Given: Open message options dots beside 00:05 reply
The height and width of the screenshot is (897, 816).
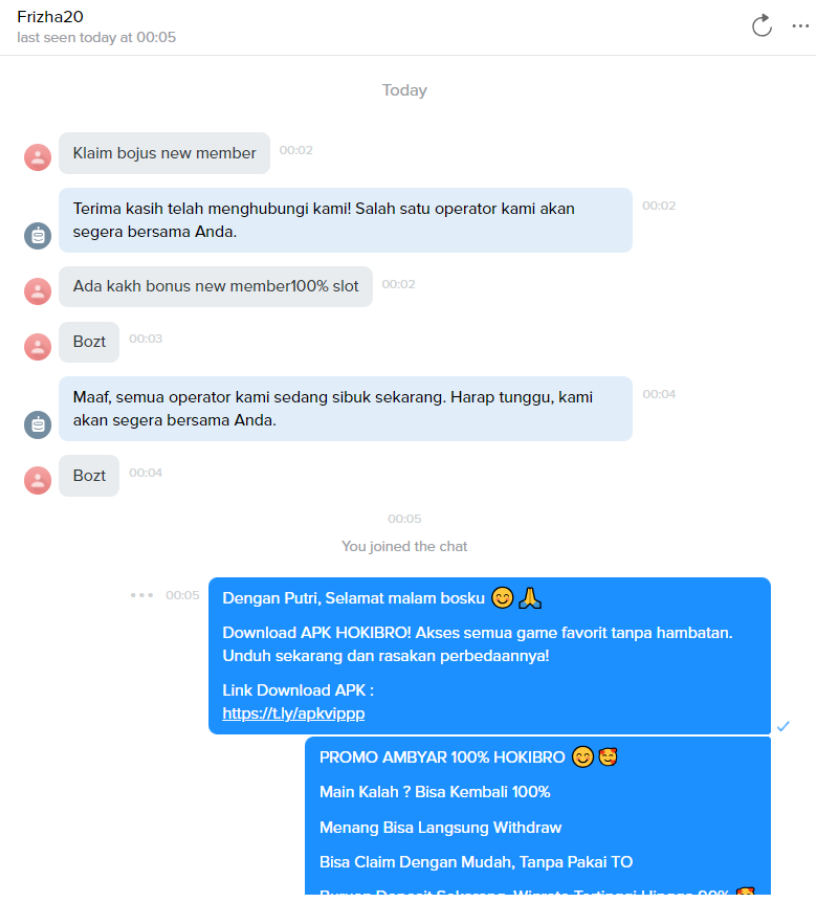Looking at the screenshot, I should tap(141, 595).
